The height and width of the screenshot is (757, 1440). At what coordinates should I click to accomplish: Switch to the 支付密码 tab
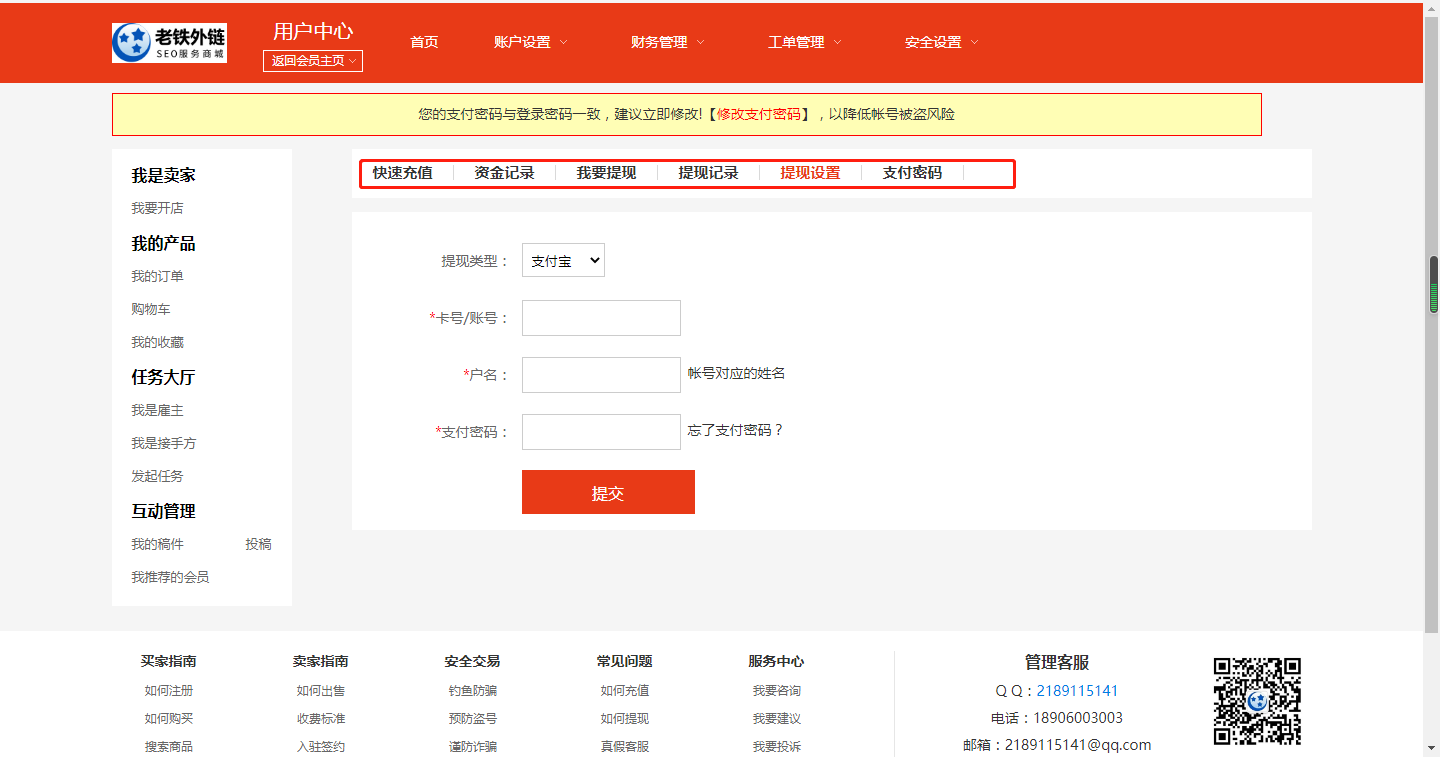[x=911, y=172]
